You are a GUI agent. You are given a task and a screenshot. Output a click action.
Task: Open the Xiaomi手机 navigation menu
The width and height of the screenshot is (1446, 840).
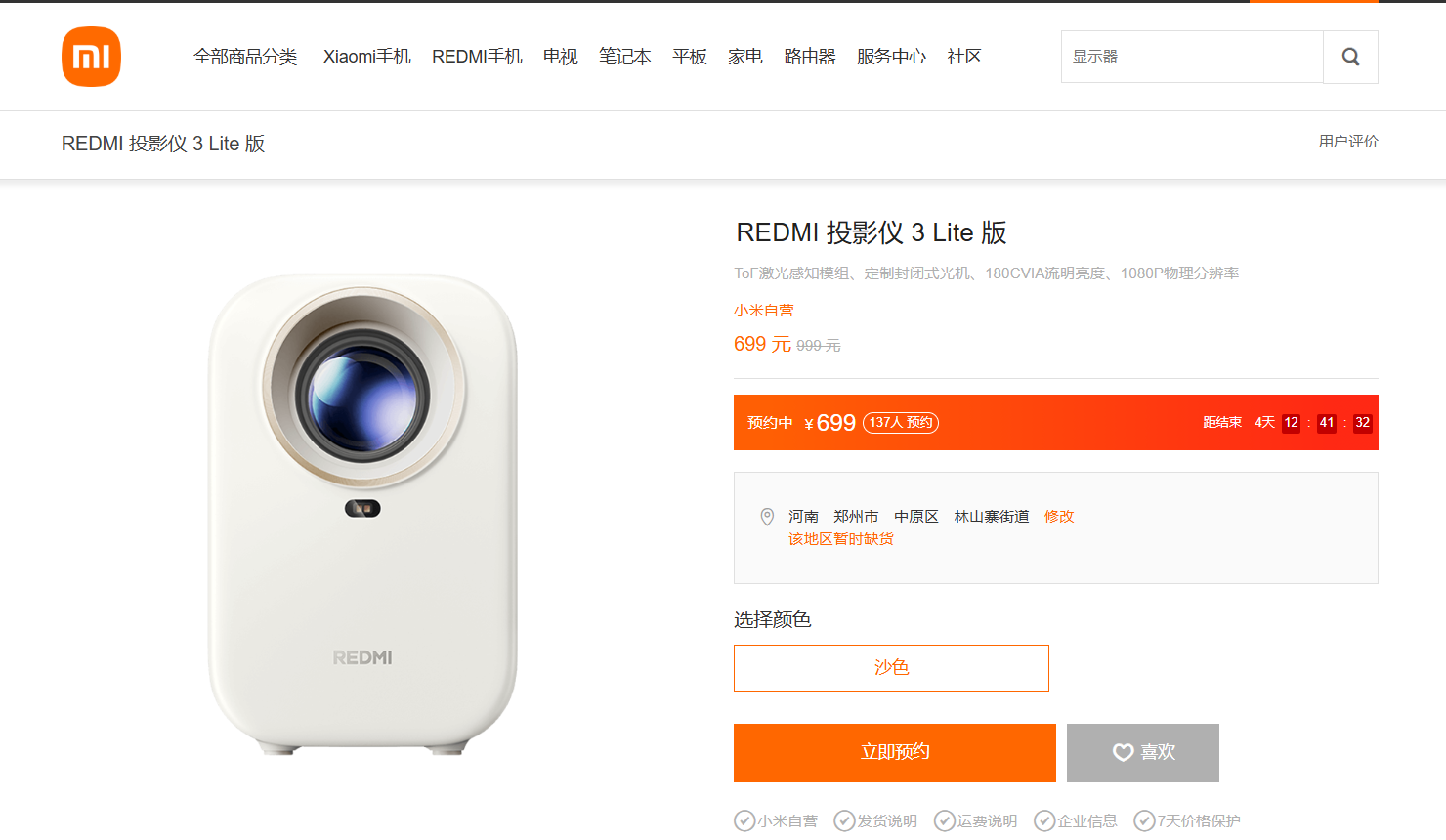pyautogui.click(x=367, y=57)
